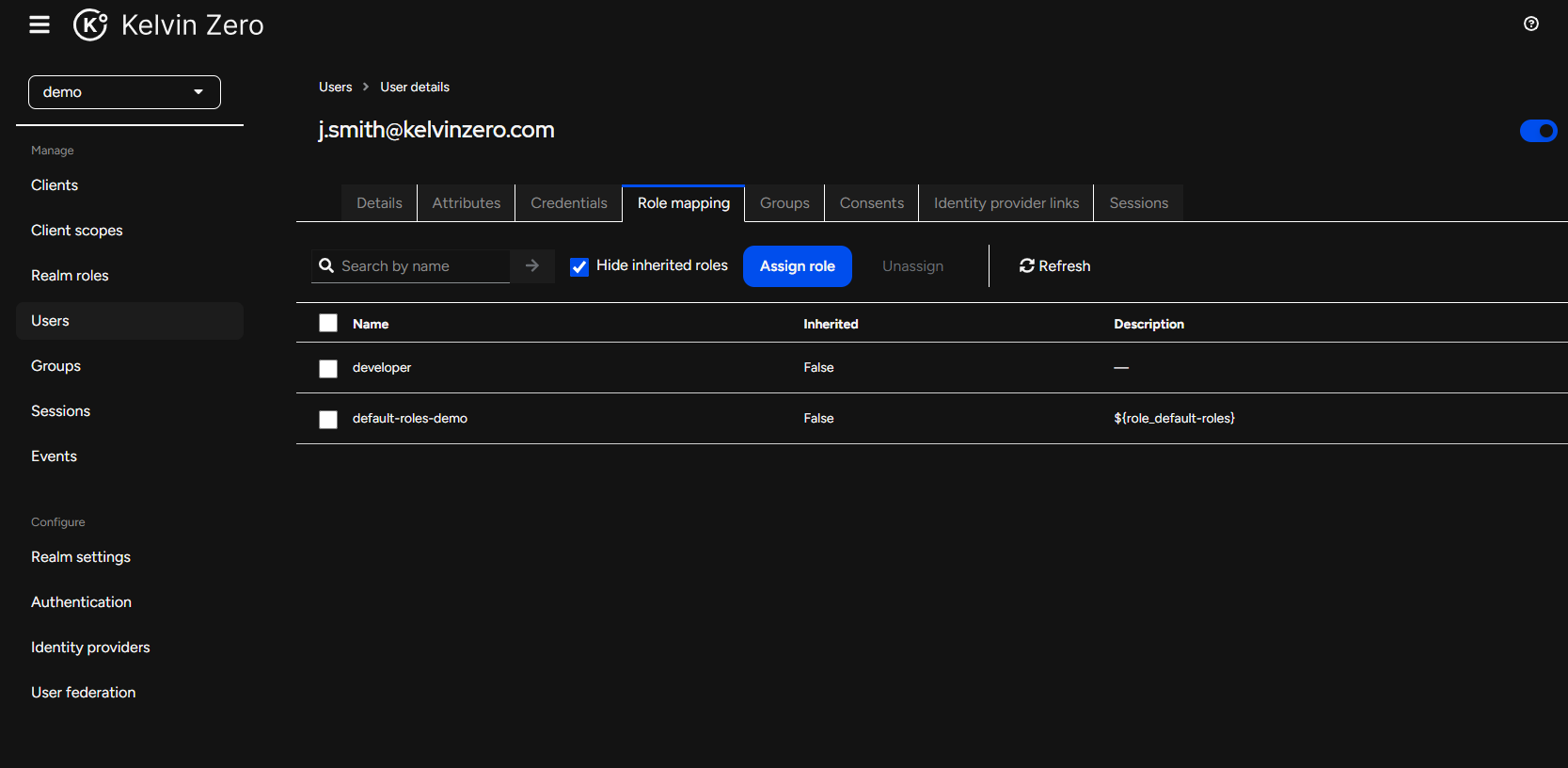Open Authentication in sidebar
This screenshot has height=768, width=1568.
(x=81, y=602)
